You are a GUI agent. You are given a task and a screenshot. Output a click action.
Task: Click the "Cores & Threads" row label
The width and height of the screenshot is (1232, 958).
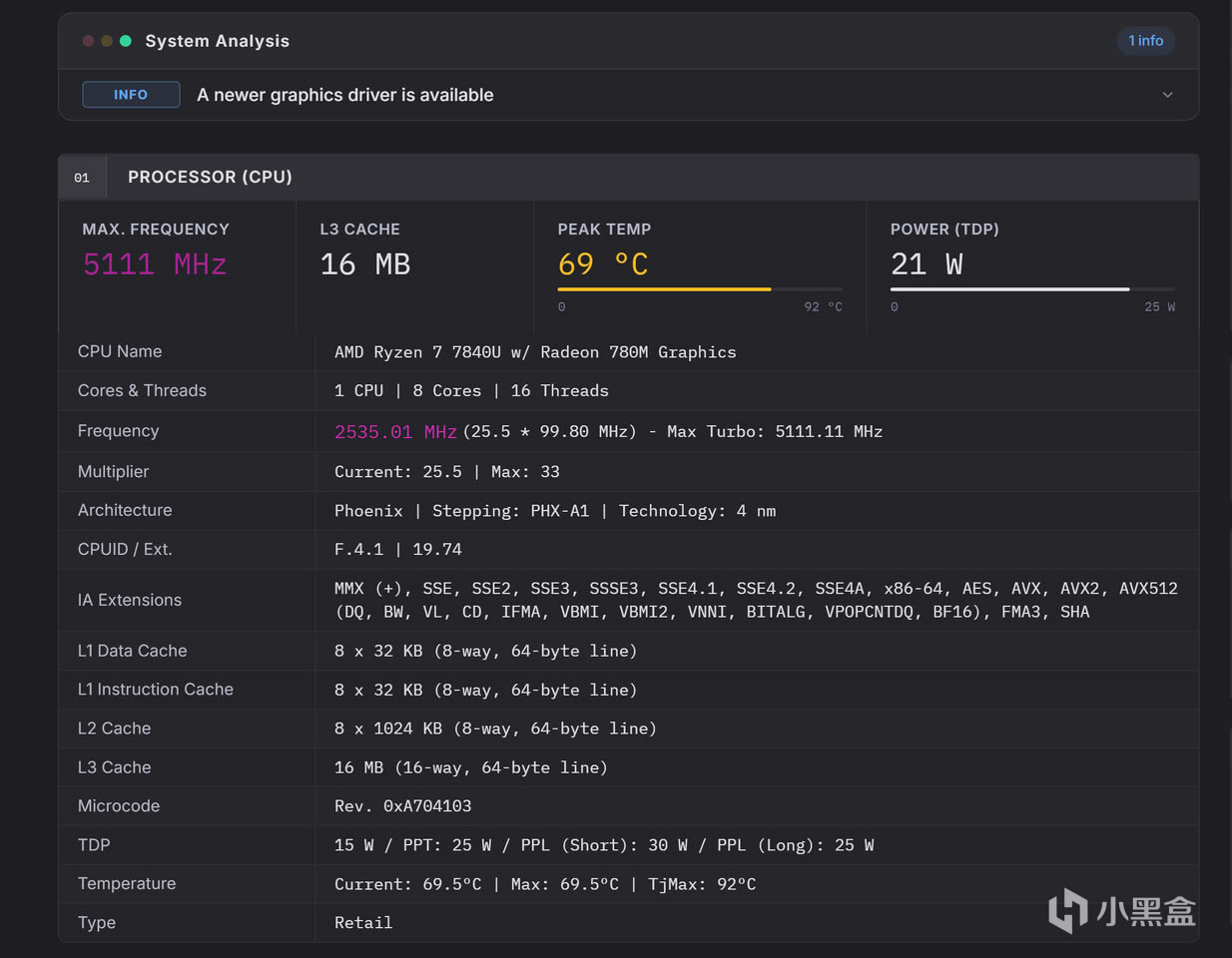coord(142,390)
